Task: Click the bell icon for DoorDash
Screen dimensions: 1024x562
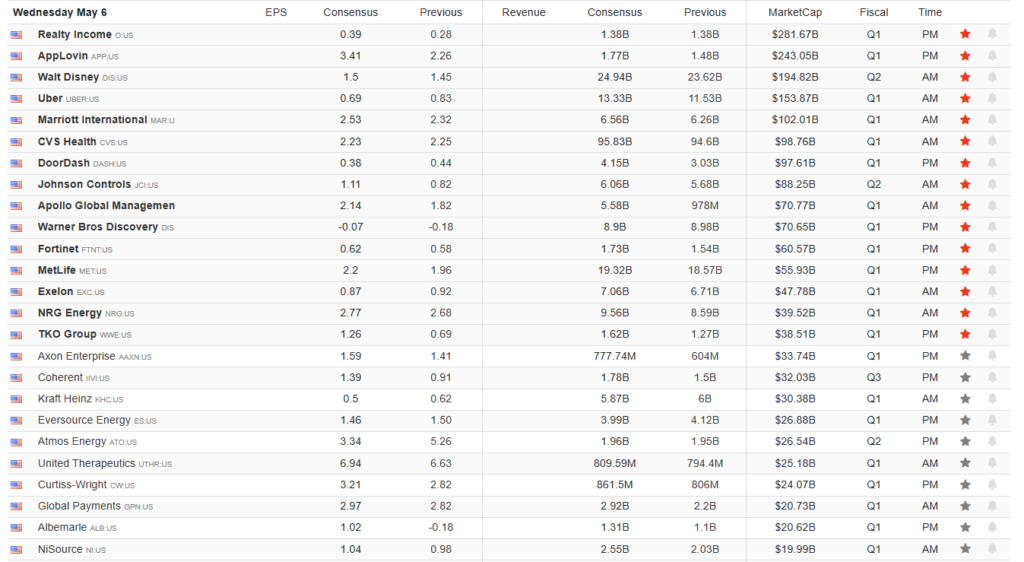Action: pos(992,163)
